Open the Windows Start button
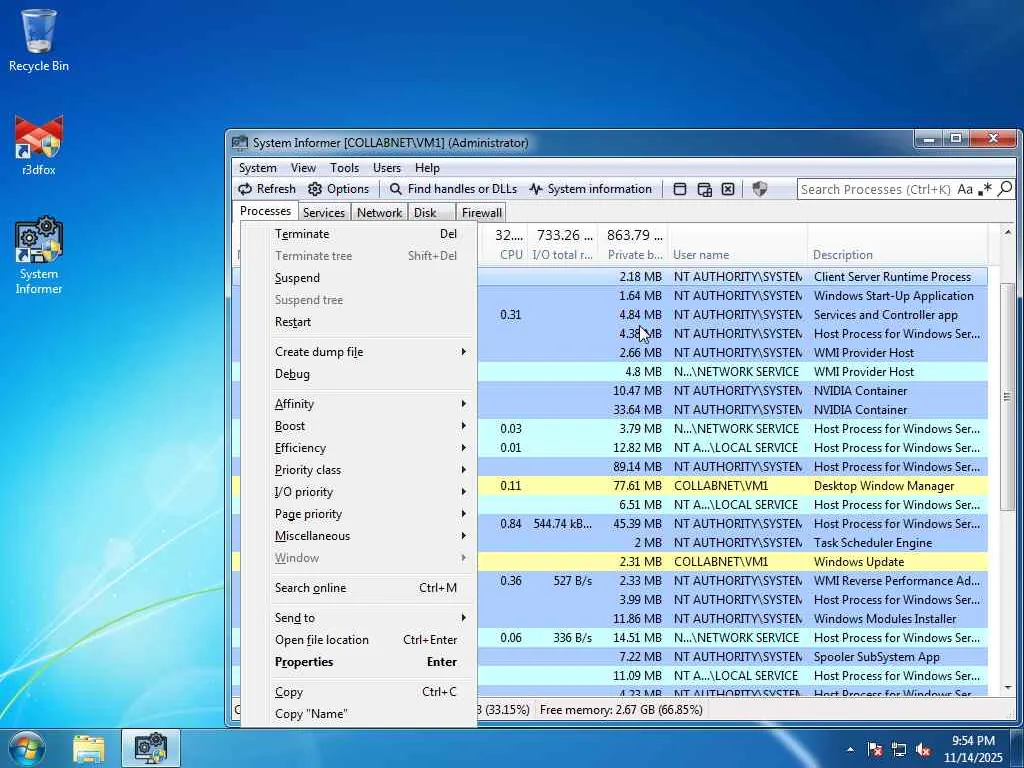The height and width of the screenshot is (768, 1024). (x=26, y=748)
